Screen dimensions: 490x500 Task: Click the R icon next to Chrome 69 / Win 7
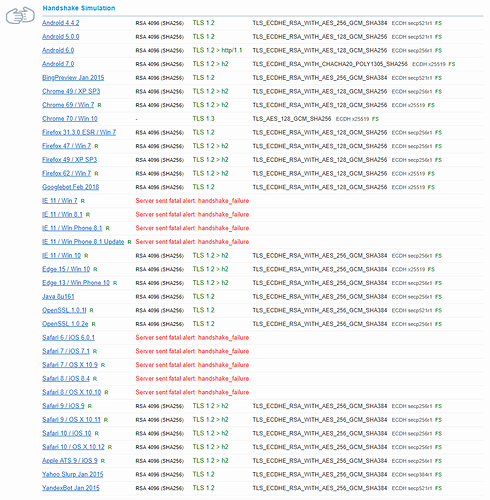[x=99, y=105]
